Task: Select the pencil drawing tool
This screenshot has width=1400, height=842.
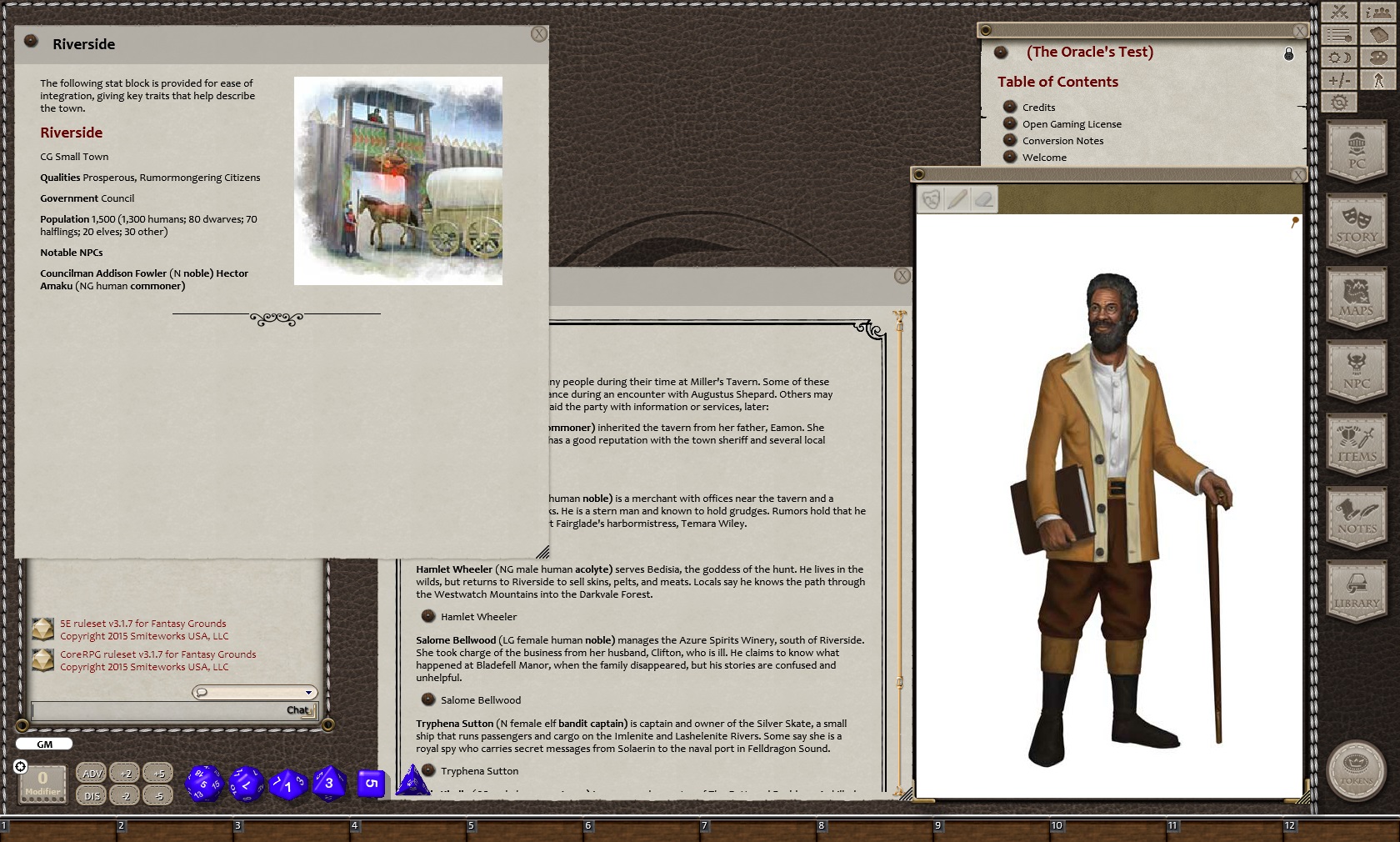Action: [x=957, y=199]
